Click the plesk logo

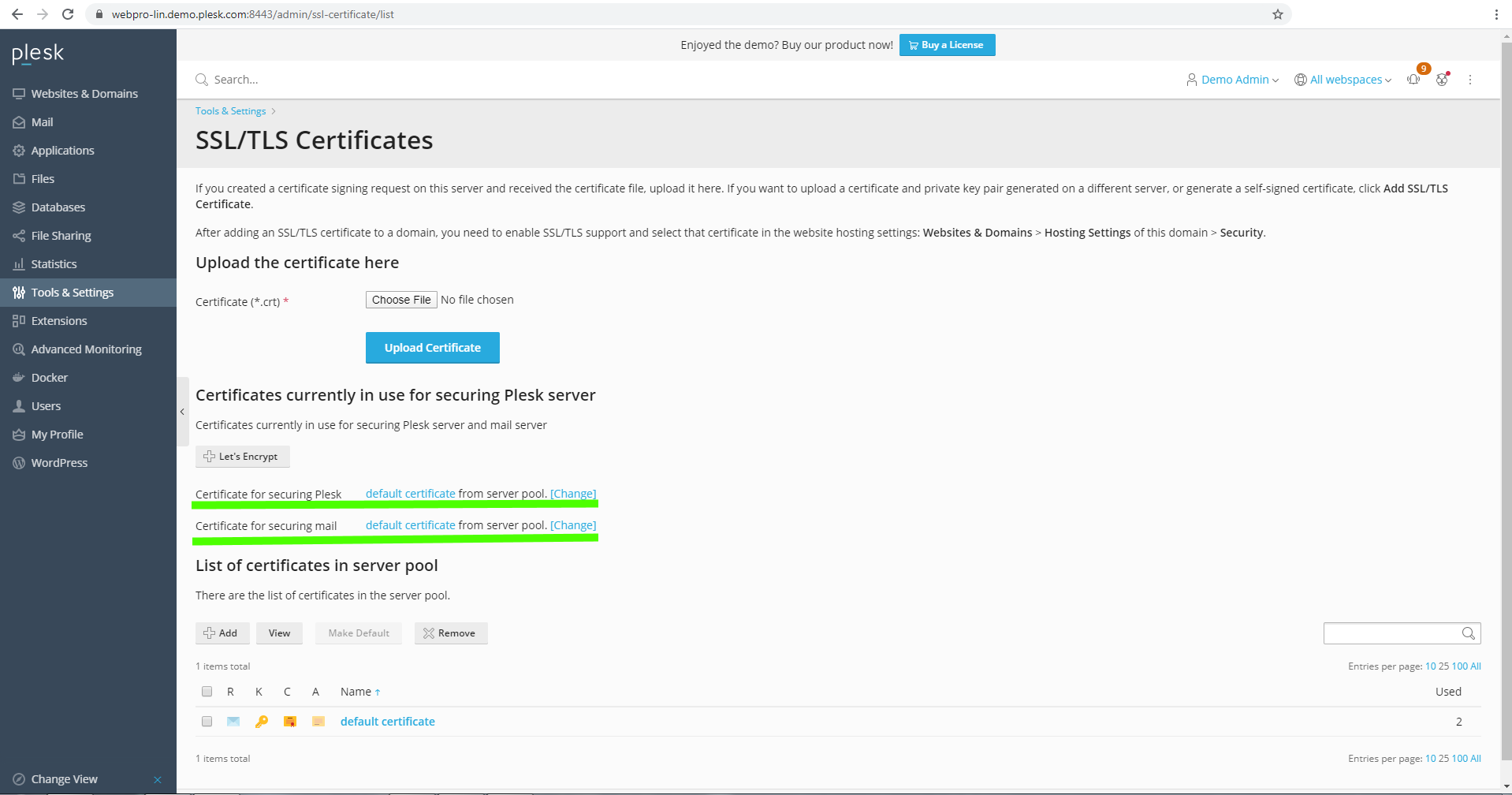(x=38, y=54)
